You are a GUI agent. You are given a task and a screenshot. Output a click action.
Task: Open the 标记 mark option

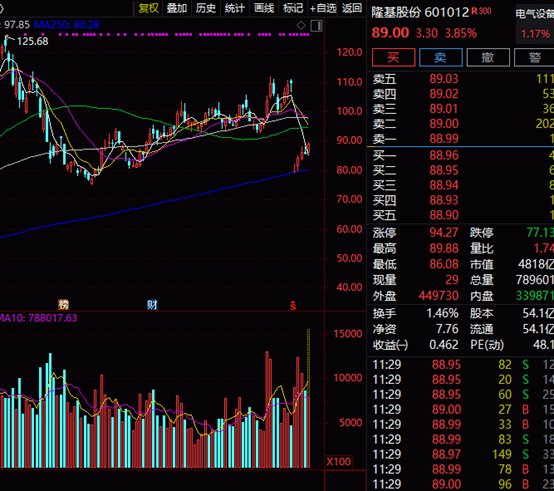point(293,8)
